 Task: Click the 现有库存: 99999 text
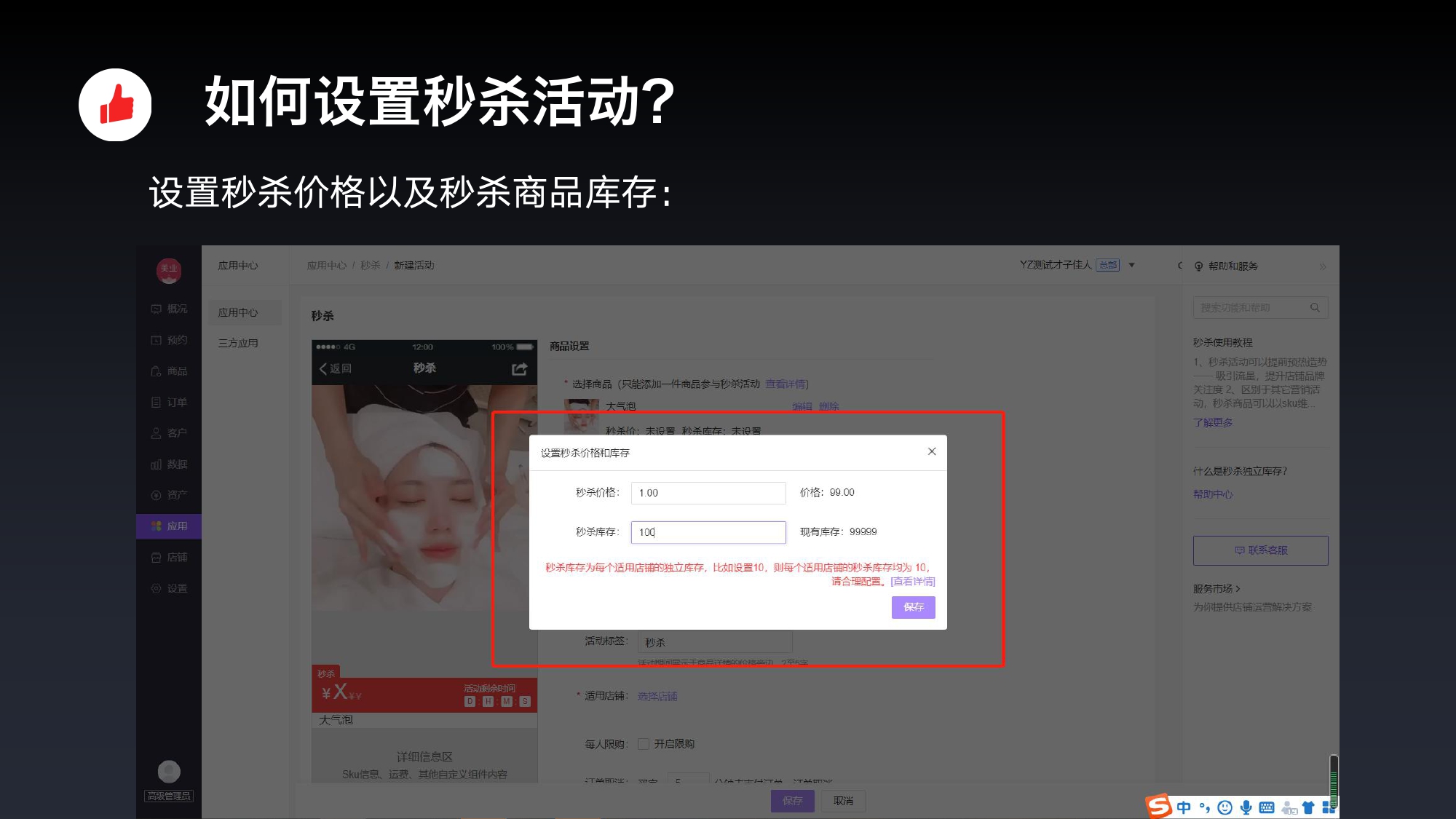click(839, 532)
